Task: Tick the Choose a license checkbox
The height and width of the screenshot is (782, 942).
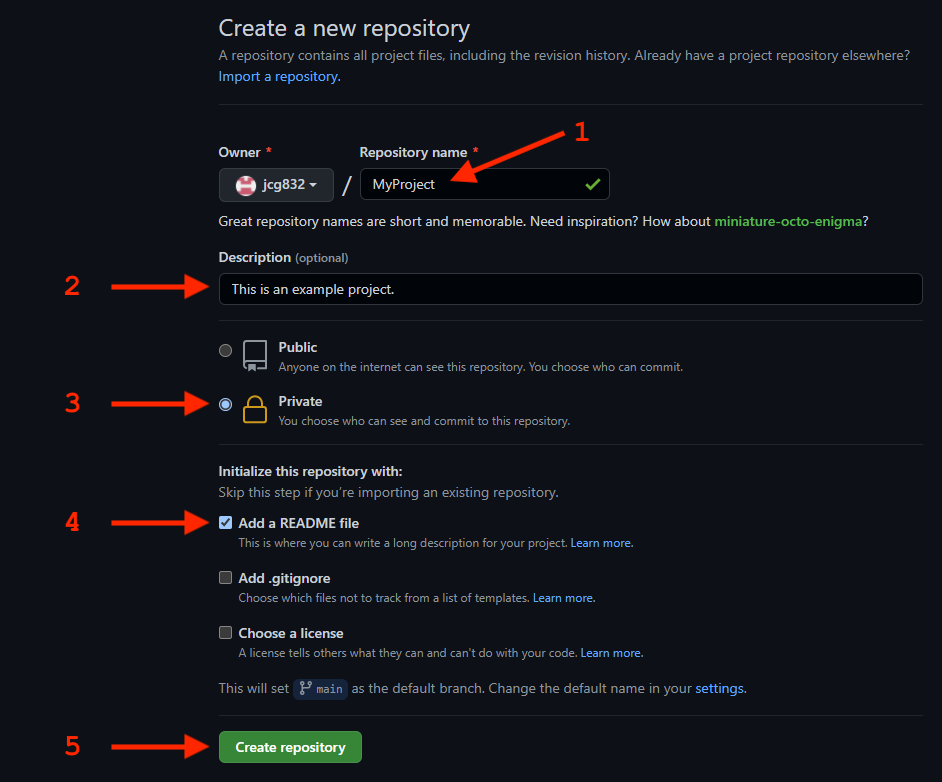Action: 225,632
